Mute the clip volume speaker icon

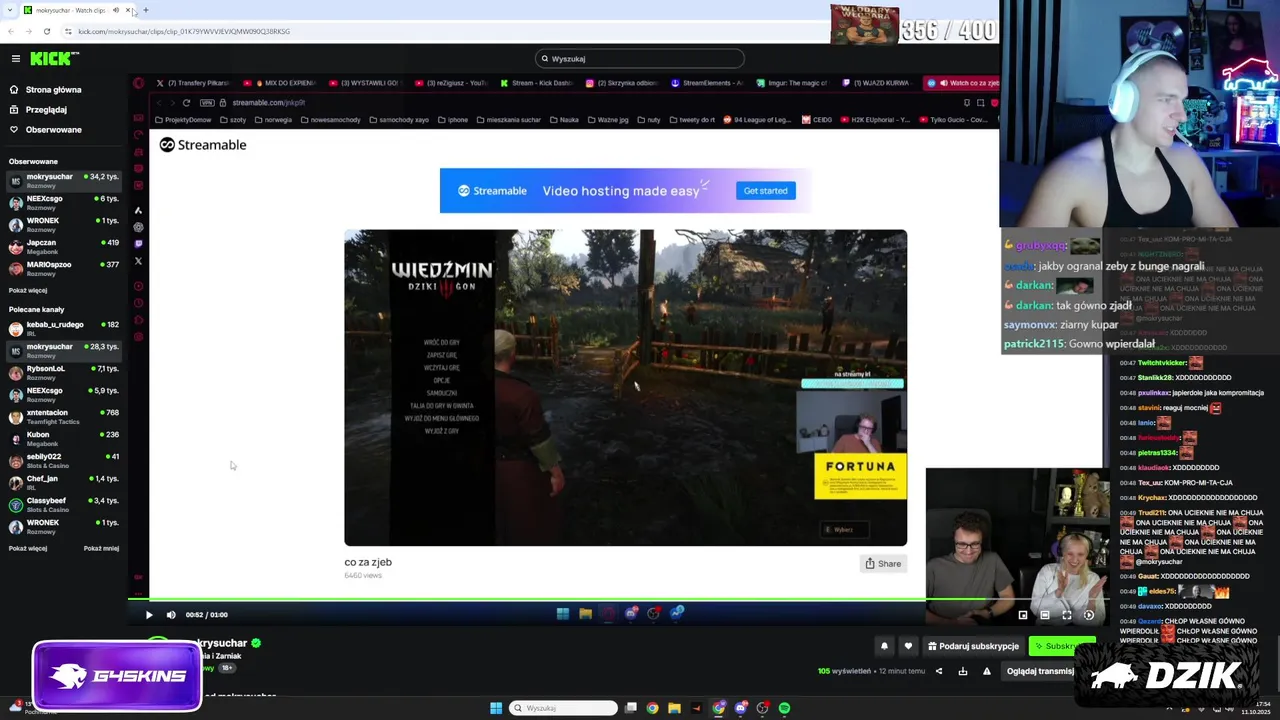[x=171, y=615]
